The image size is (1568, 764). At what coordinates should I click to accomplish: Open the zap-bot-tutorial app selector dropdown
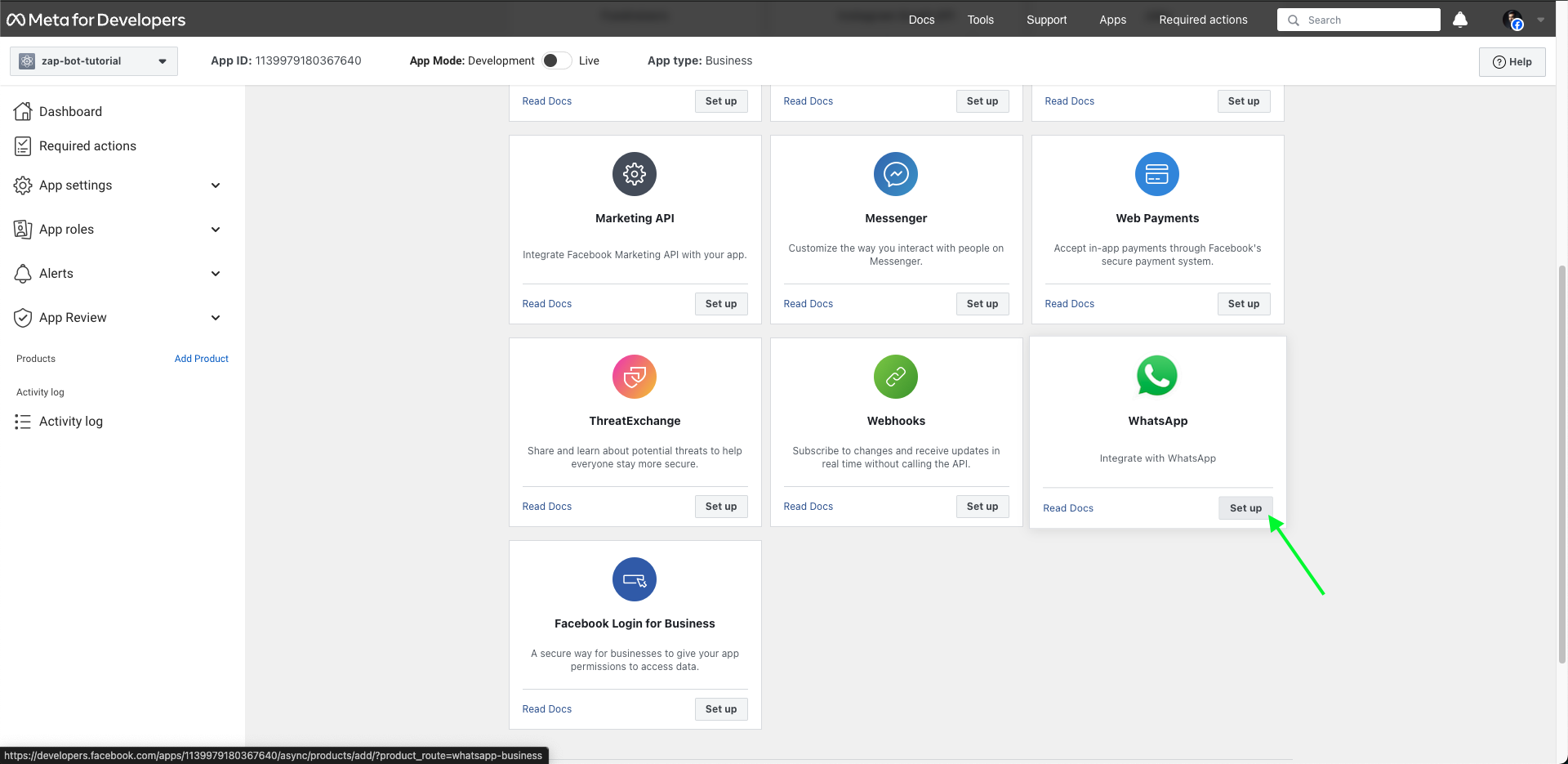[x=94, y=61]
